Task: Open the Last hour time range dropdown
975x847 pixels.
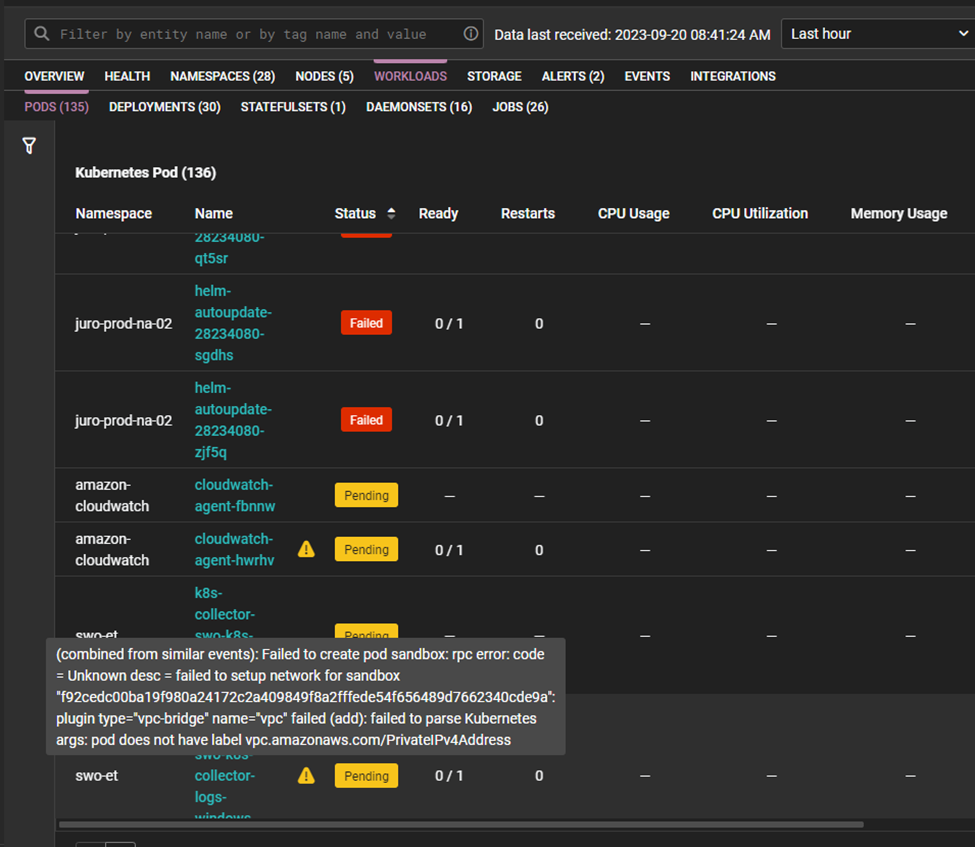Action: (877, 34)
